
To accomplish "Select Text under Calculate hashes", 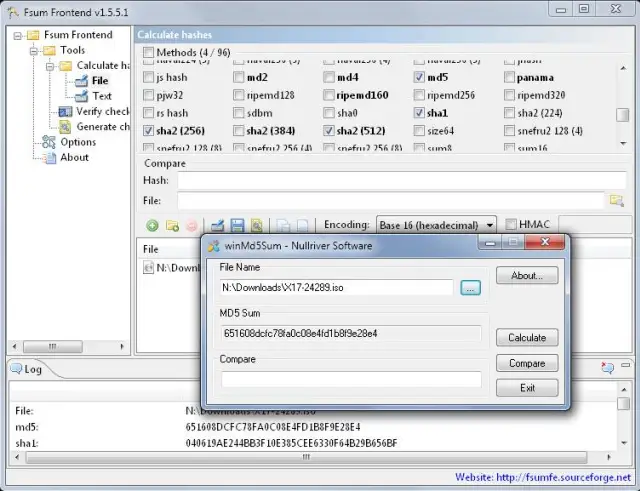I will (x=102, y=96).
